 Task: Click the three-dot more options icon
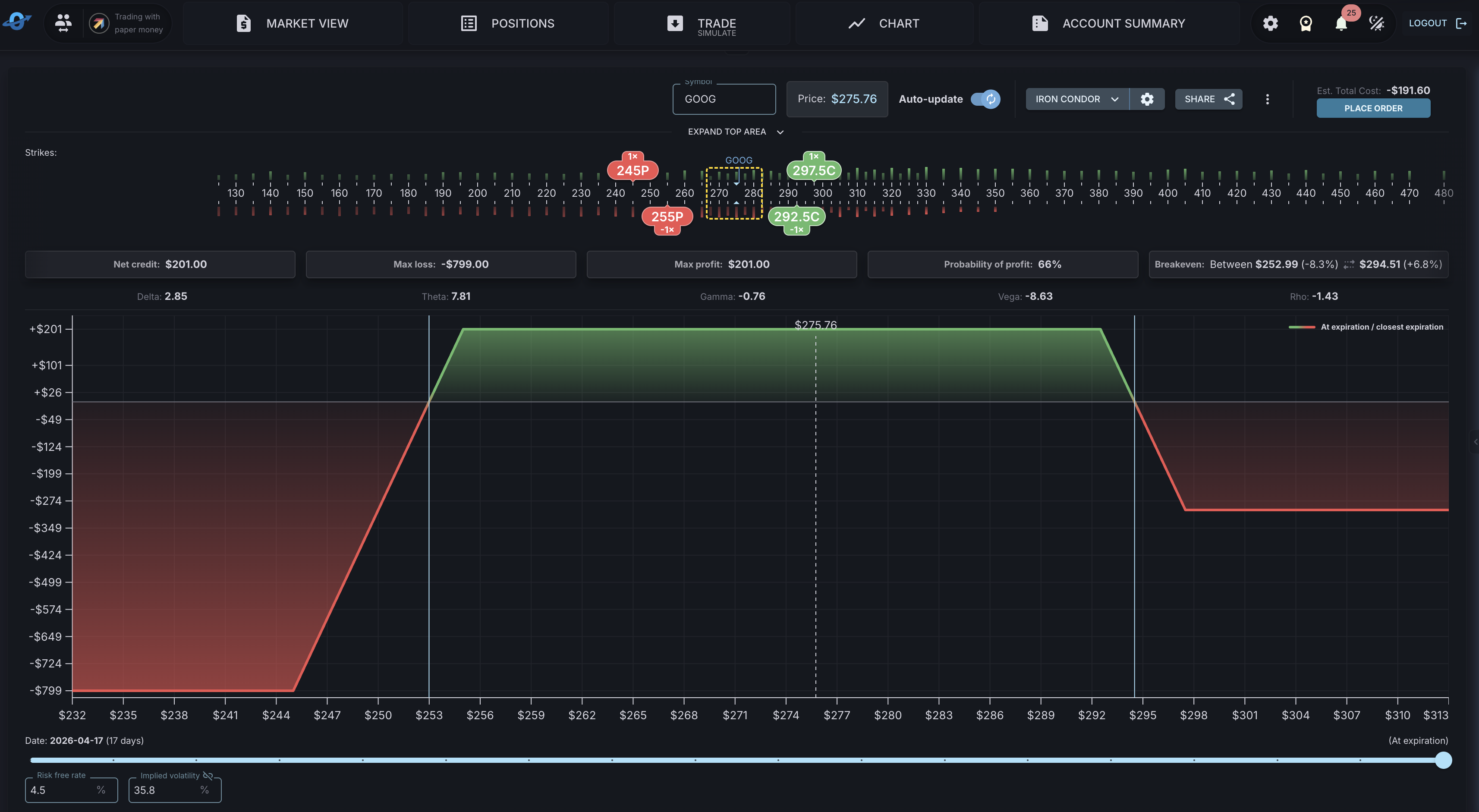[x=1267, y=99]
